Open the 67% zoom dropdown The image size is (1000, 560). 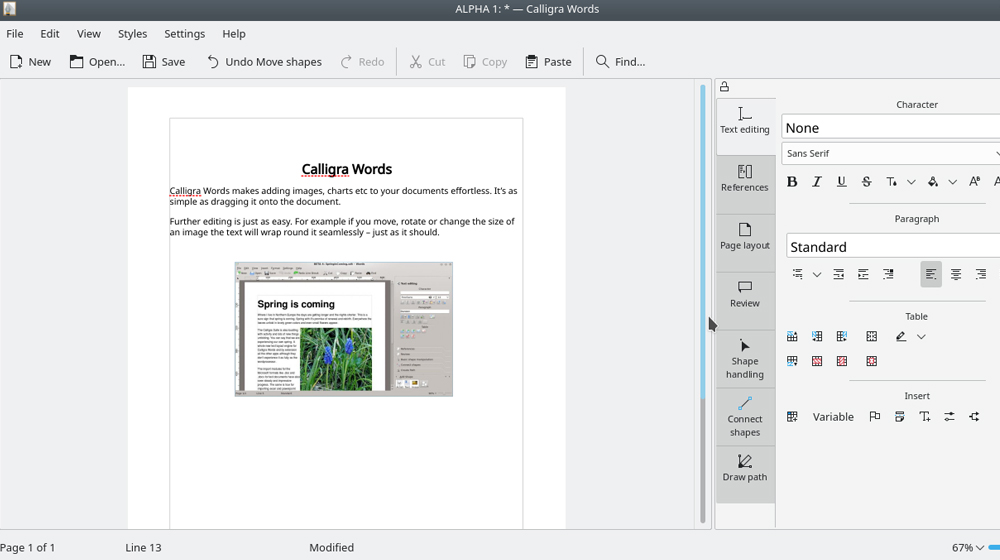968,547
